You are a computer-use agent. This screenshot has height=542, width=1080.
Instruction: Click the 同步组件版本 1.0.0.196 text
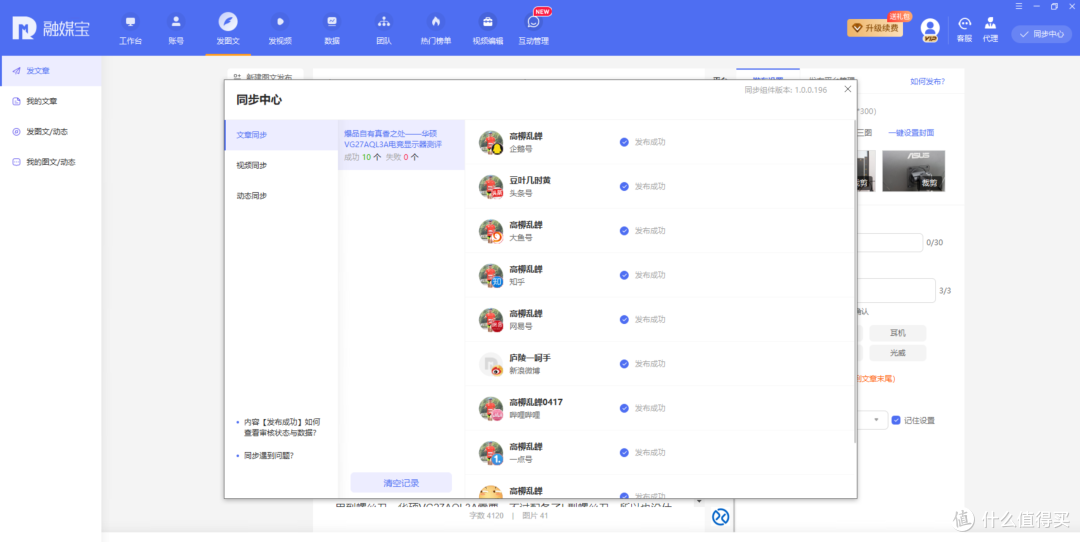[785, 90]
